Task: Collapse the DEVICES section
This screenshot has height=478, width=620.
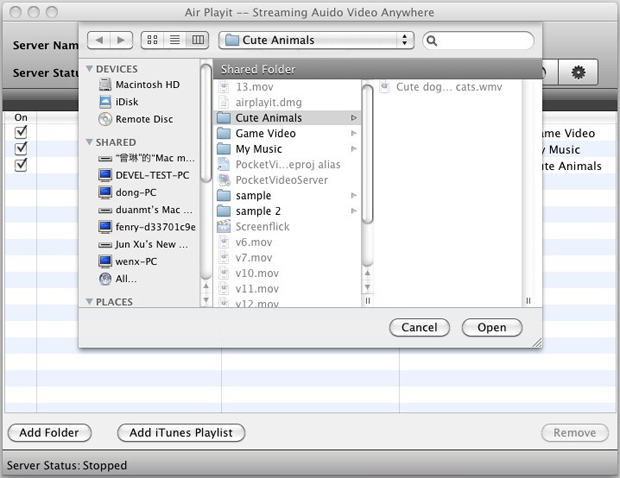Action: pos(89,69)
